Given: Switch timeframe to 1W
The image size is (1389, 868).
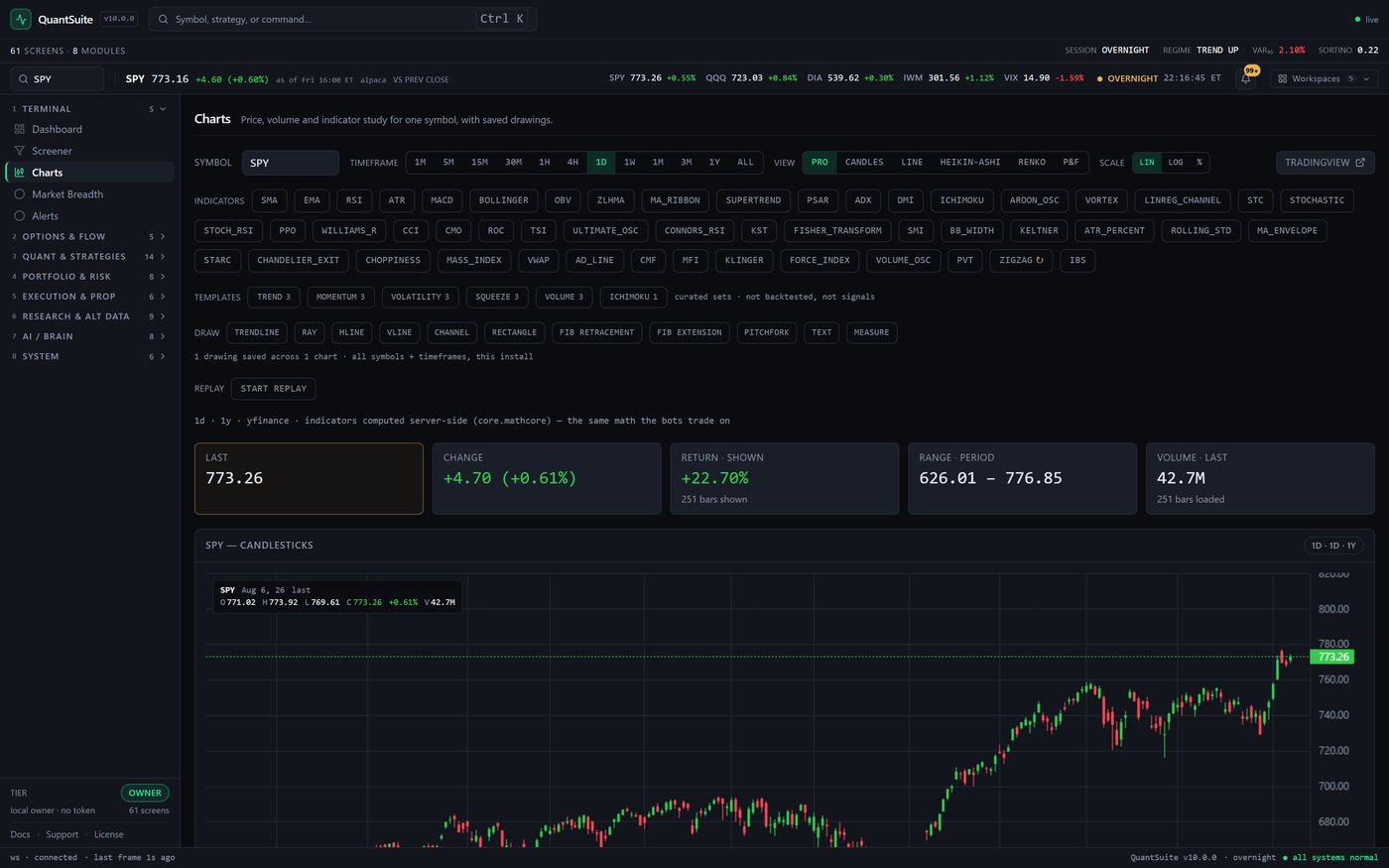Looking at the screenshot, I should click(629, 163).
